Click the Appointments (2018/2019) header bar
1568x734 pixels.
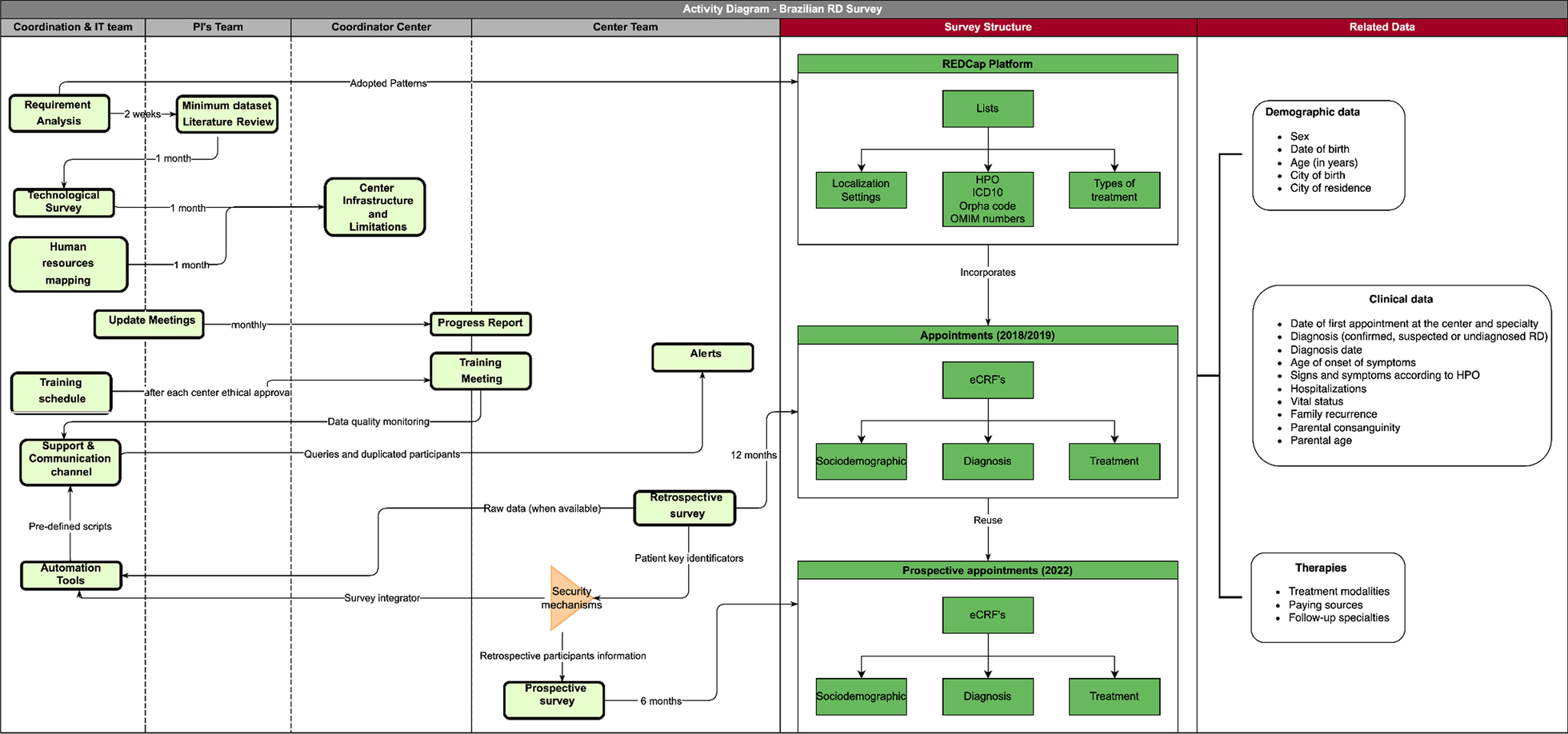[x=987, y=335]
